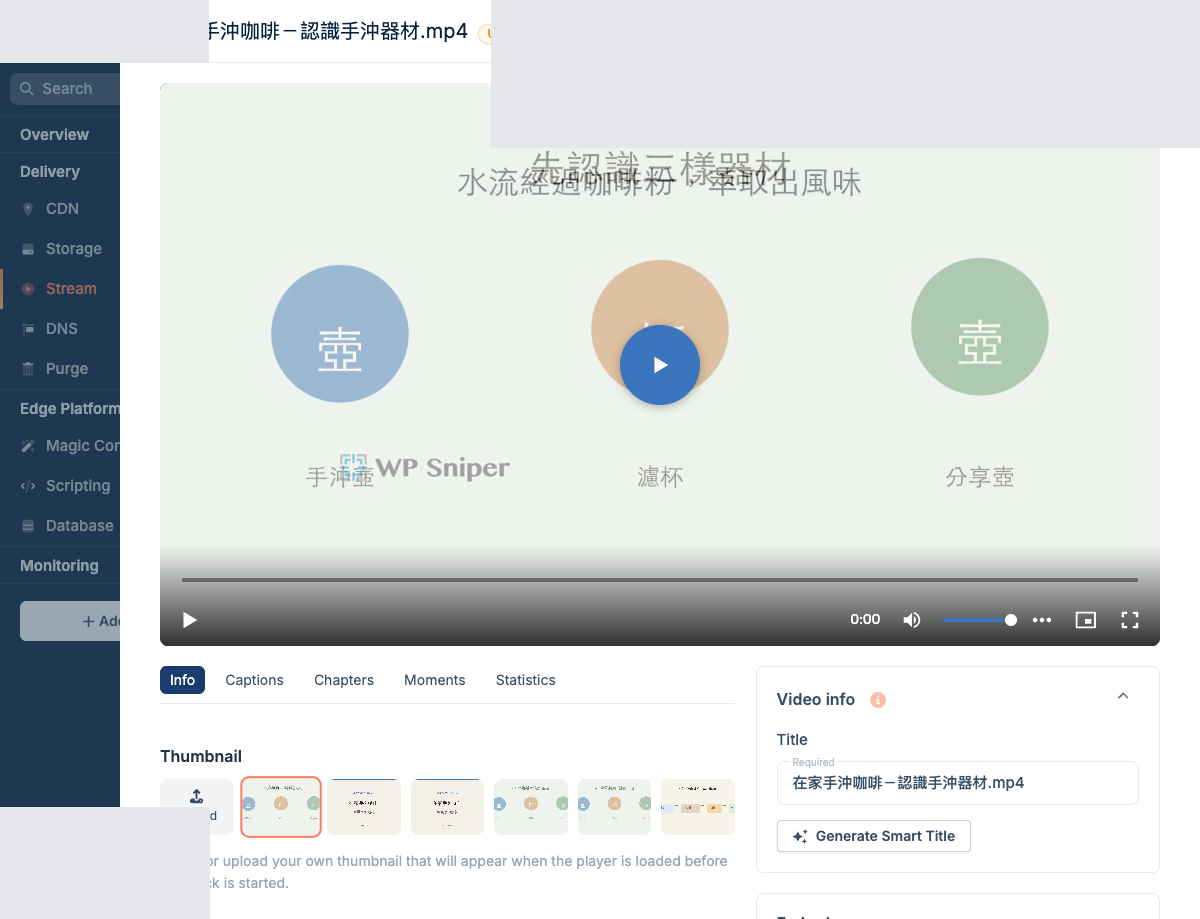Open Scripting in the sidebar
This screenshot has height=919, width=1200.
tap(78, 486)
